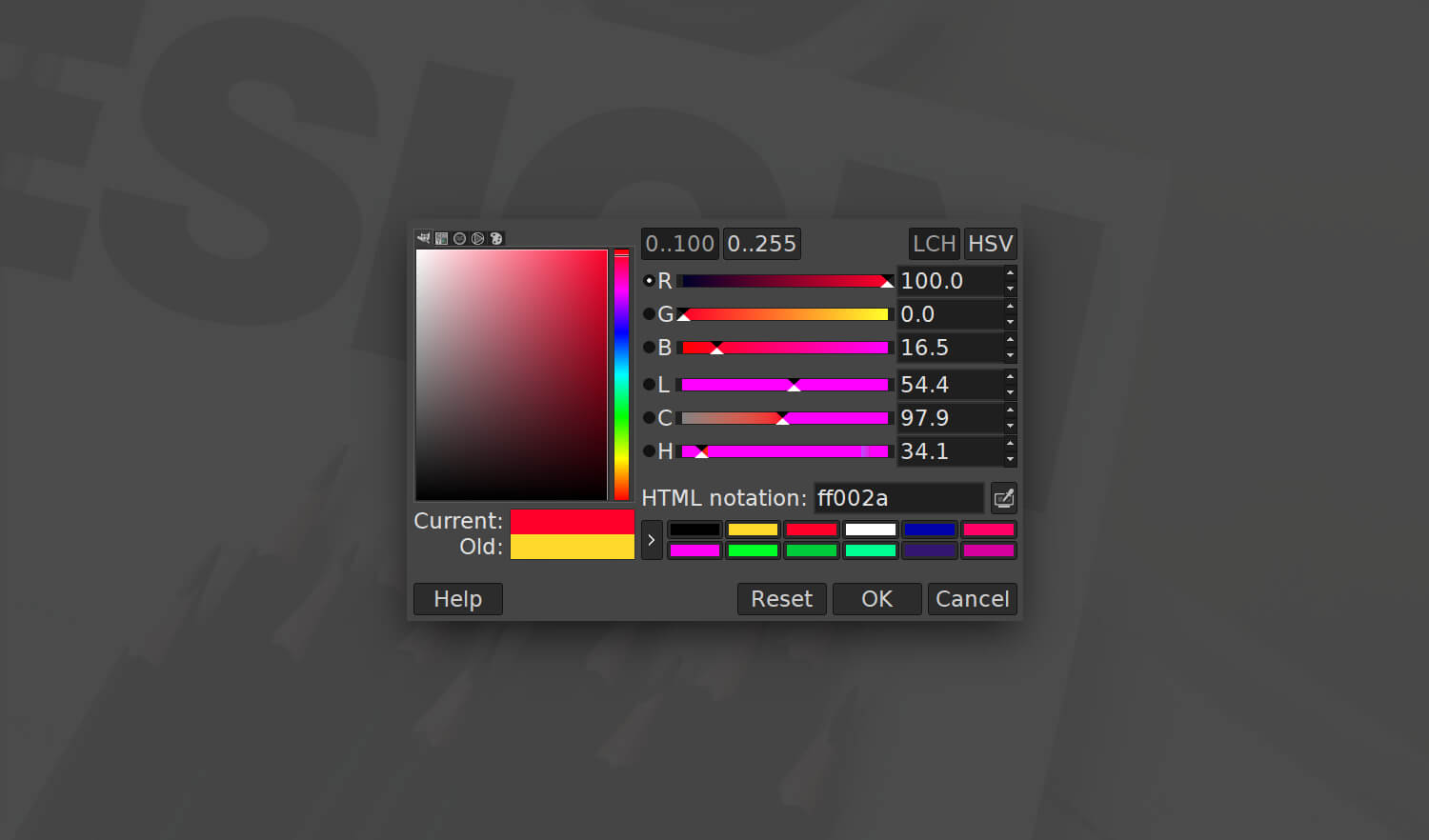The image size is (1429, 840).
Task: Increase the R value with up arrow
Action: [x=1010, y=273]
